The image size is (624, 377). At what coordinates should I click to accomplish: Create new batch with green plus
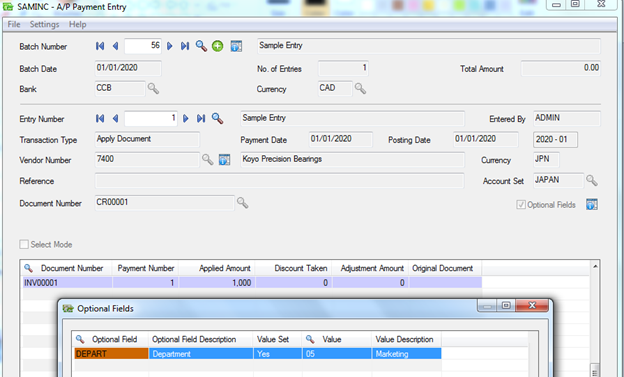[217, 46]
